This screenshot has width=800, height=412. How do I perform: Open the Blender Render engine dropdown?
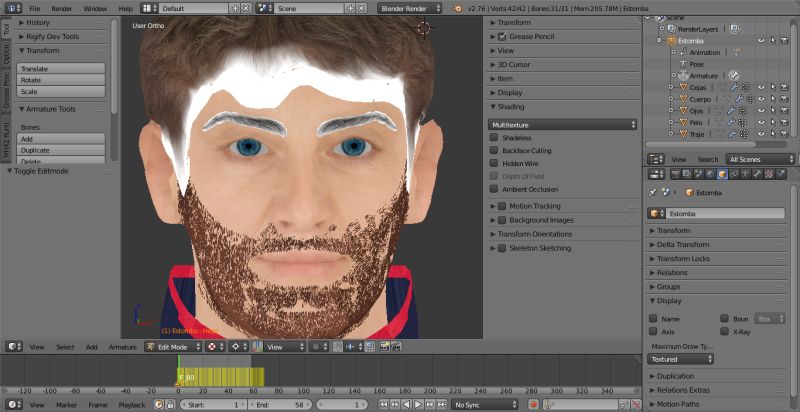[x=410, y=9]
